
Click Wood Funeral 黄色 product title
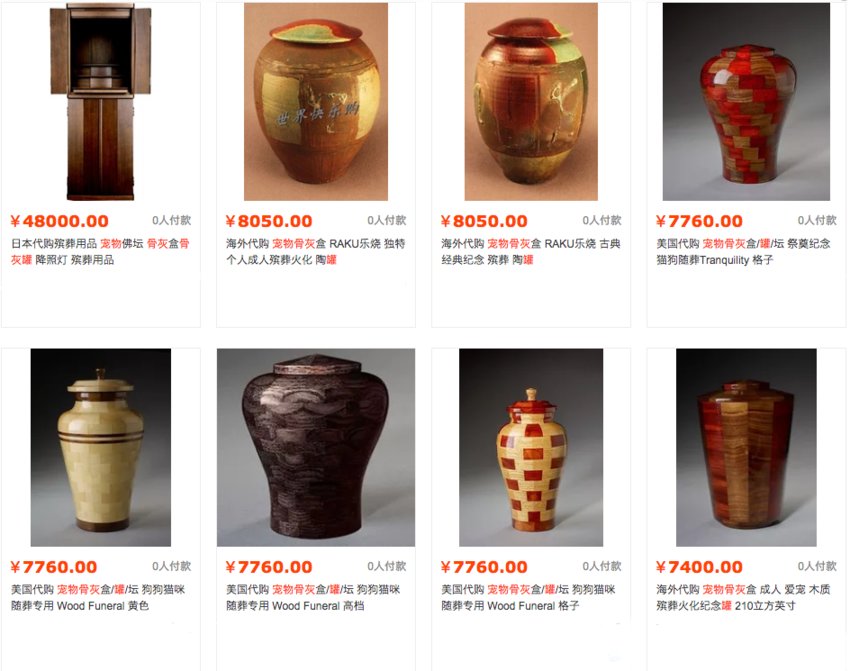[98, 597]
